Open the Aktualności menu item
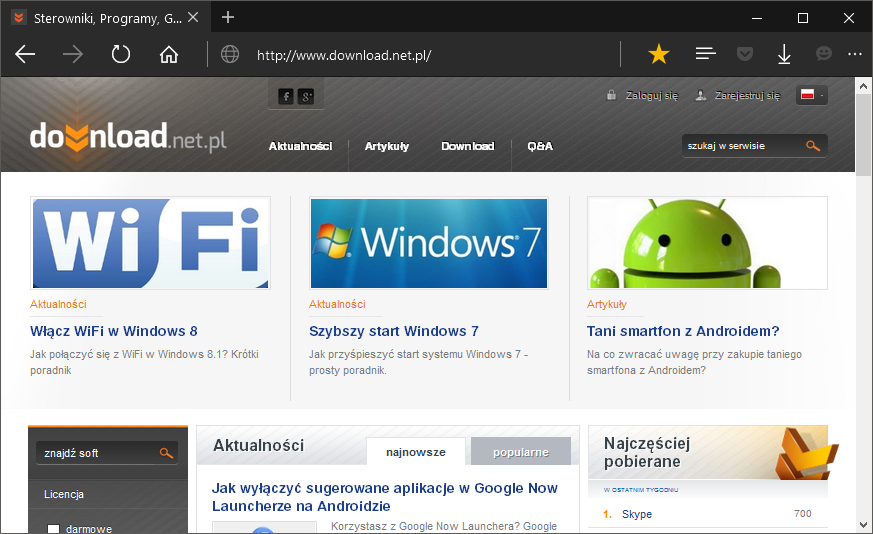This screenshot has width=873, height=534. click(300, 146)
